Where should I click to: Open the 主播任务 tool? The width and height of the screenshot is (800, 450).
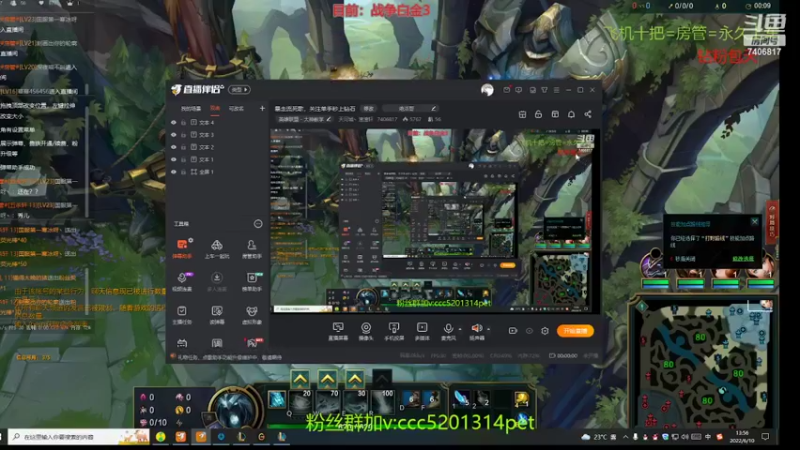182,314
